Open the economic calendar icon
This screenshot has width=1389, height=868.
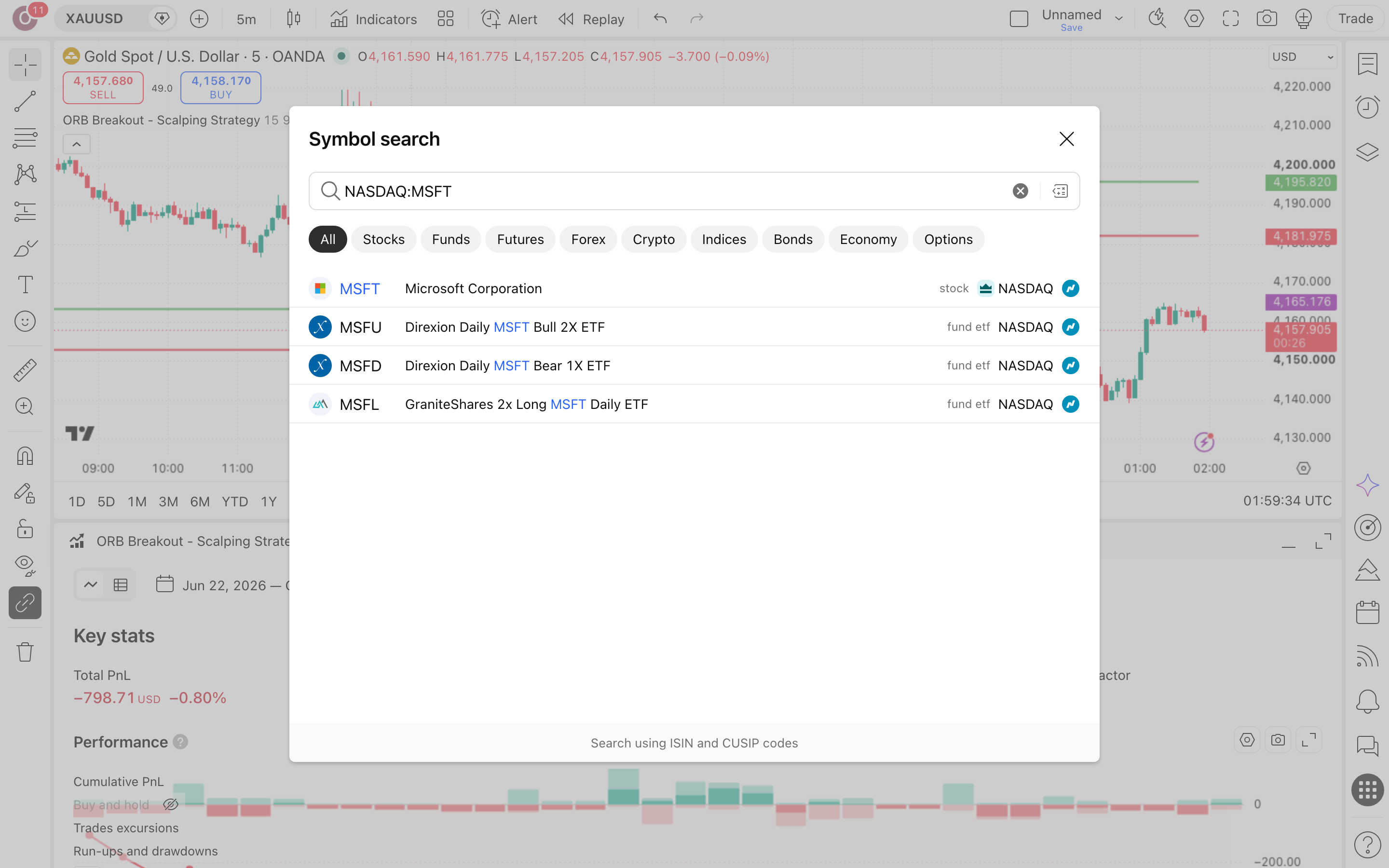pyautogui.click(x=1367, y=612)
